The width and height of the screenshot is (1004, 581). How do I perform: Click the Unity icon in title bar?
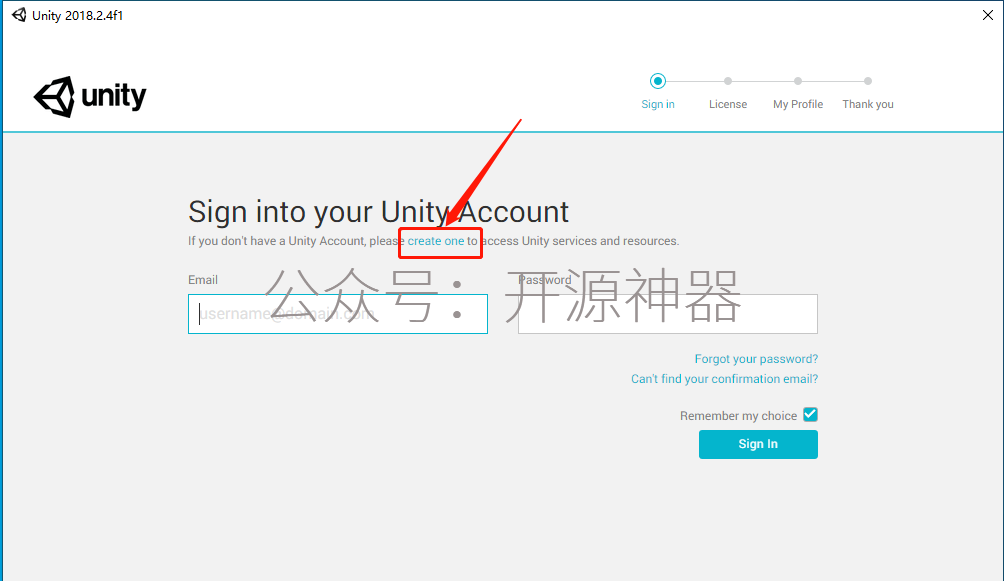coord(19,15)
